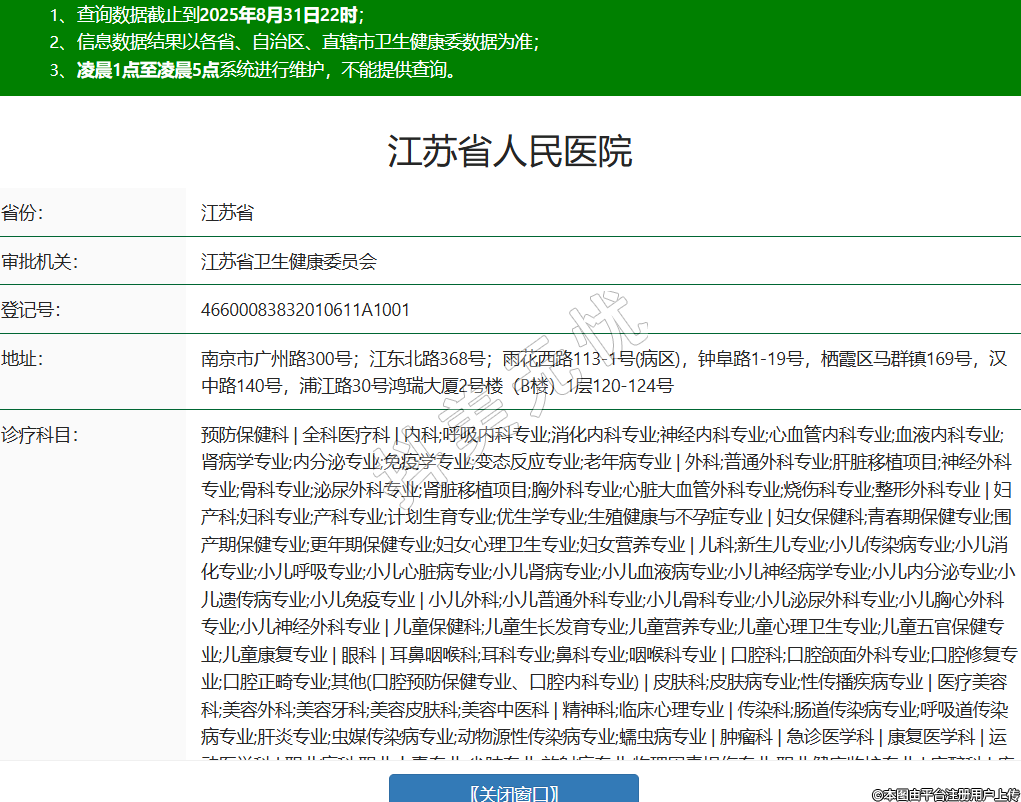This screenshot has height=802, width=1021.
Task: Select the 省份 row label
Action: click(x=23, y=213)
